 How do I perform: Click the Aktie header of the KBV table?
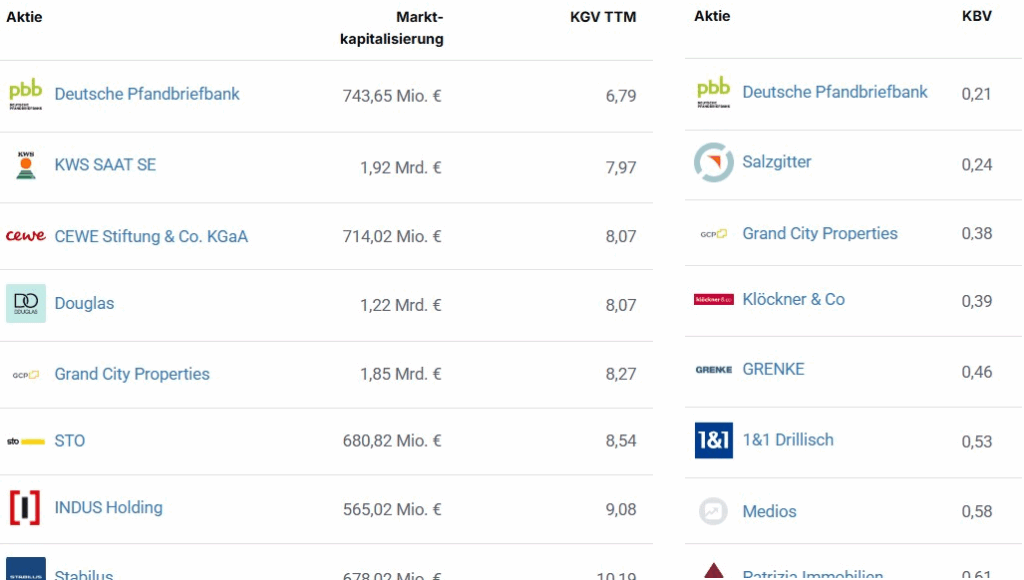pos(712,16)
